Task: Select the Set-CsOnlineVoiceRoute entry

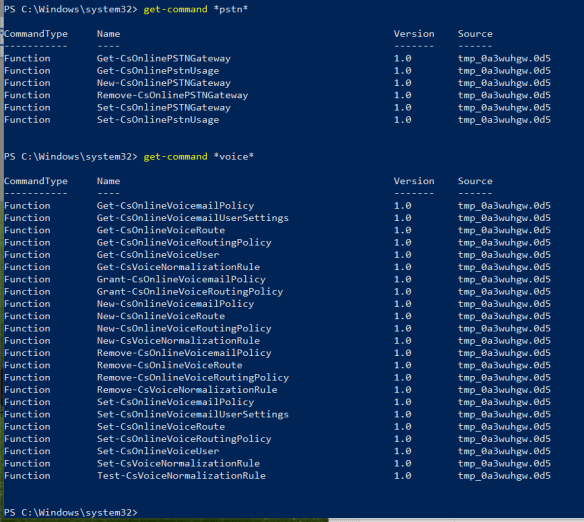Action: (161, 427)
